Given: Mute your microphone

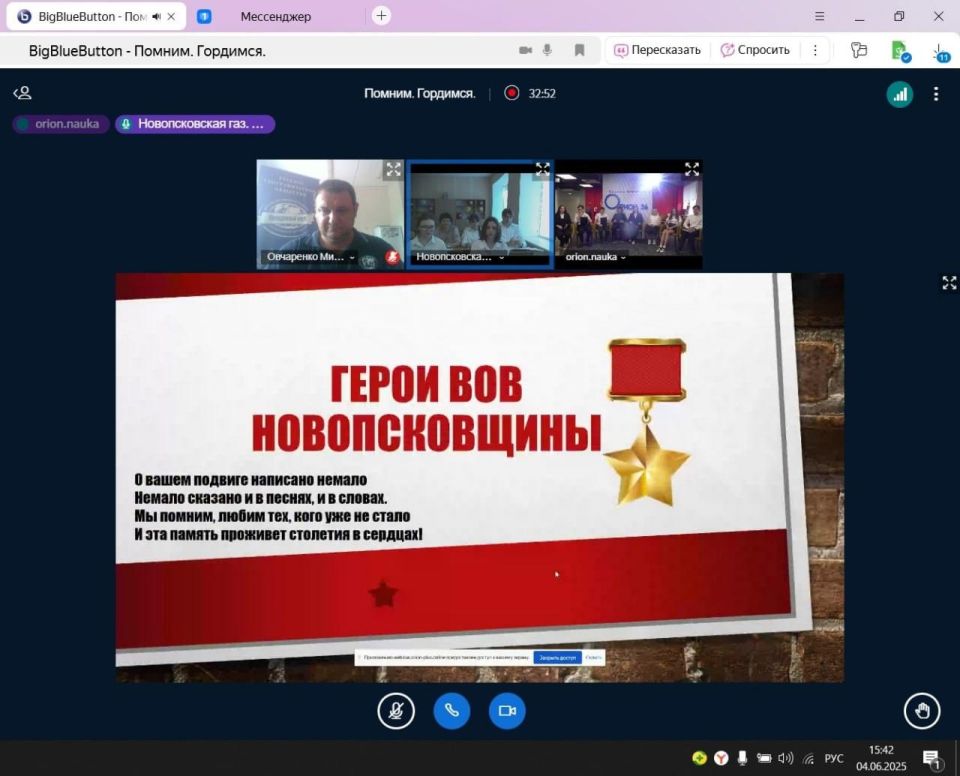Looking at the screenshot, I should pyautogui.click(x=395, y=711).
